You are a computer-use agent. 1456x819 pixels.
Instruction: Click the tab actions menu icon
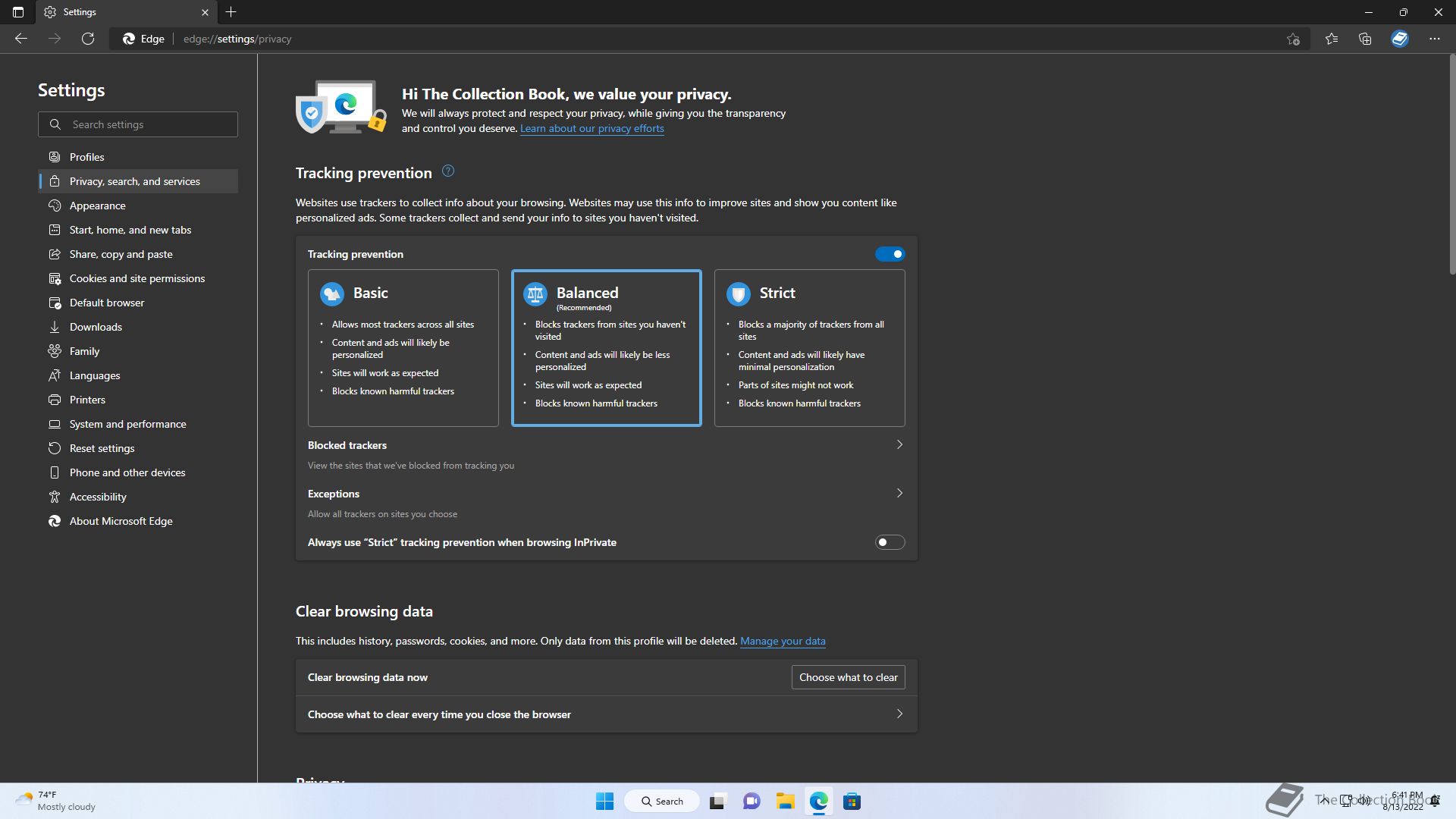[x=18, y=12]
